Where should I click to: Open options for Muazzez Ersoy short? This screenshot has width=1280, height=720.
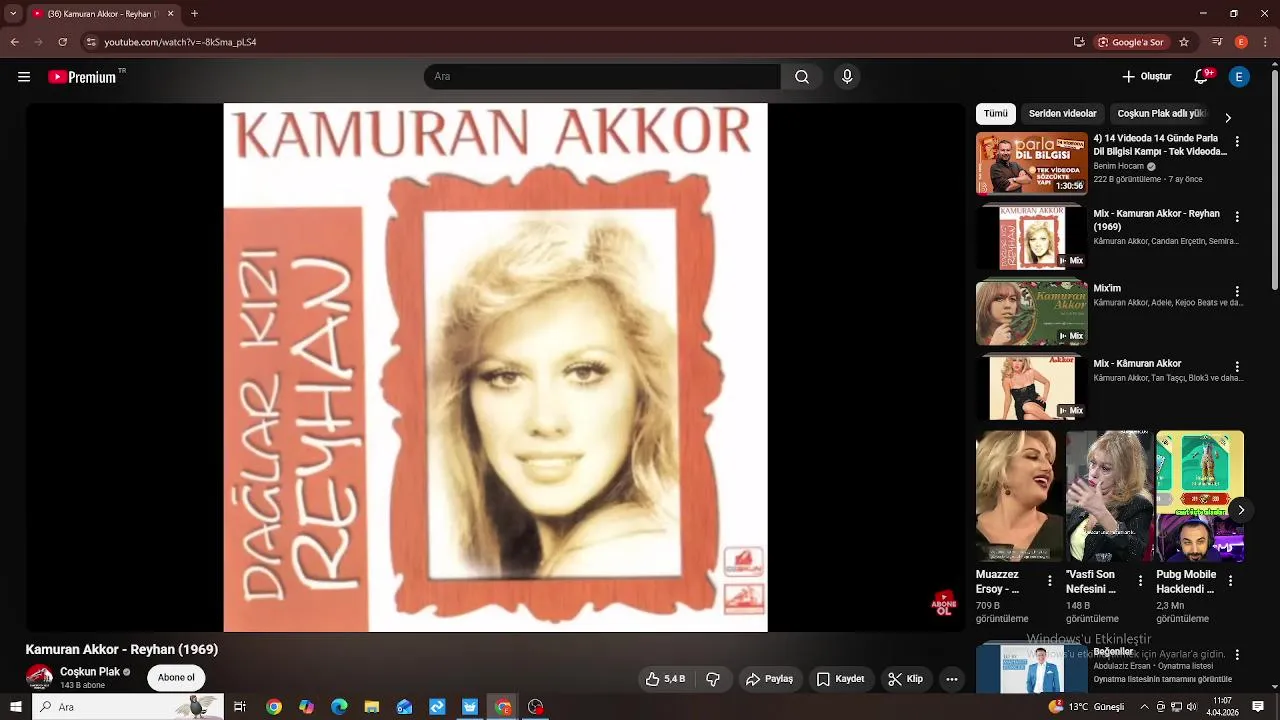(1050, 581)
